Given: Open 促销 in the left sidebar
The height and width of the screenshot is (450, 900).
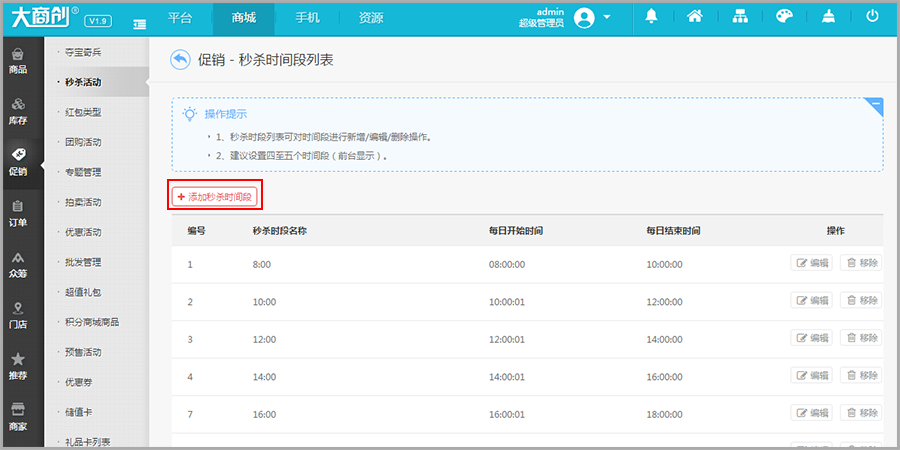Looking at the screenshot, I should pos(18,163).
